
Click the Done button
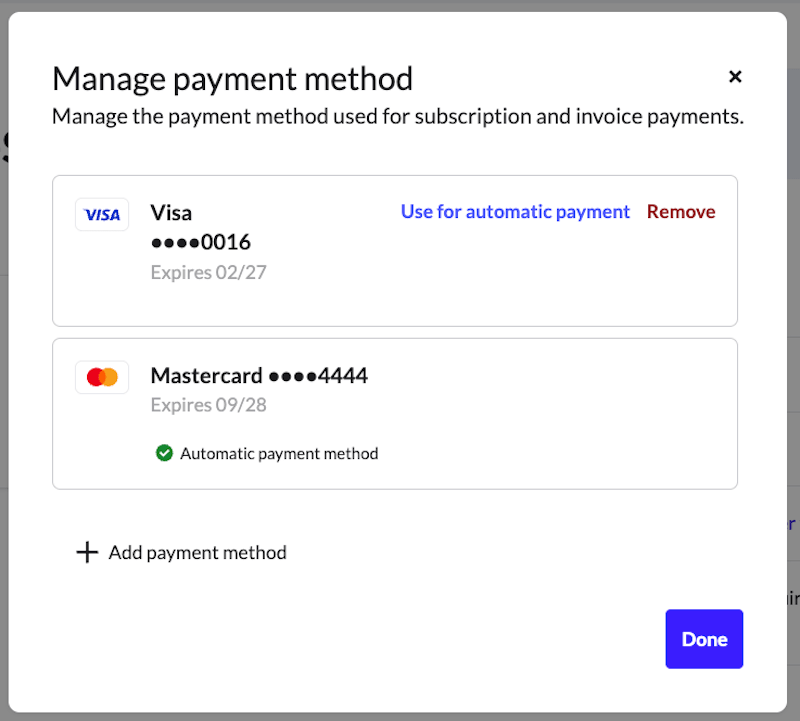click(x=704, y=639)
